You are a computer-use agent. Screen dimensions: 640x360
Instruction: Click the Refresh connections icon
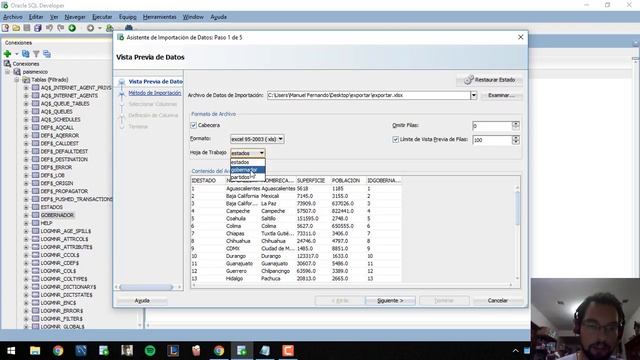click(x=26, y=53)
